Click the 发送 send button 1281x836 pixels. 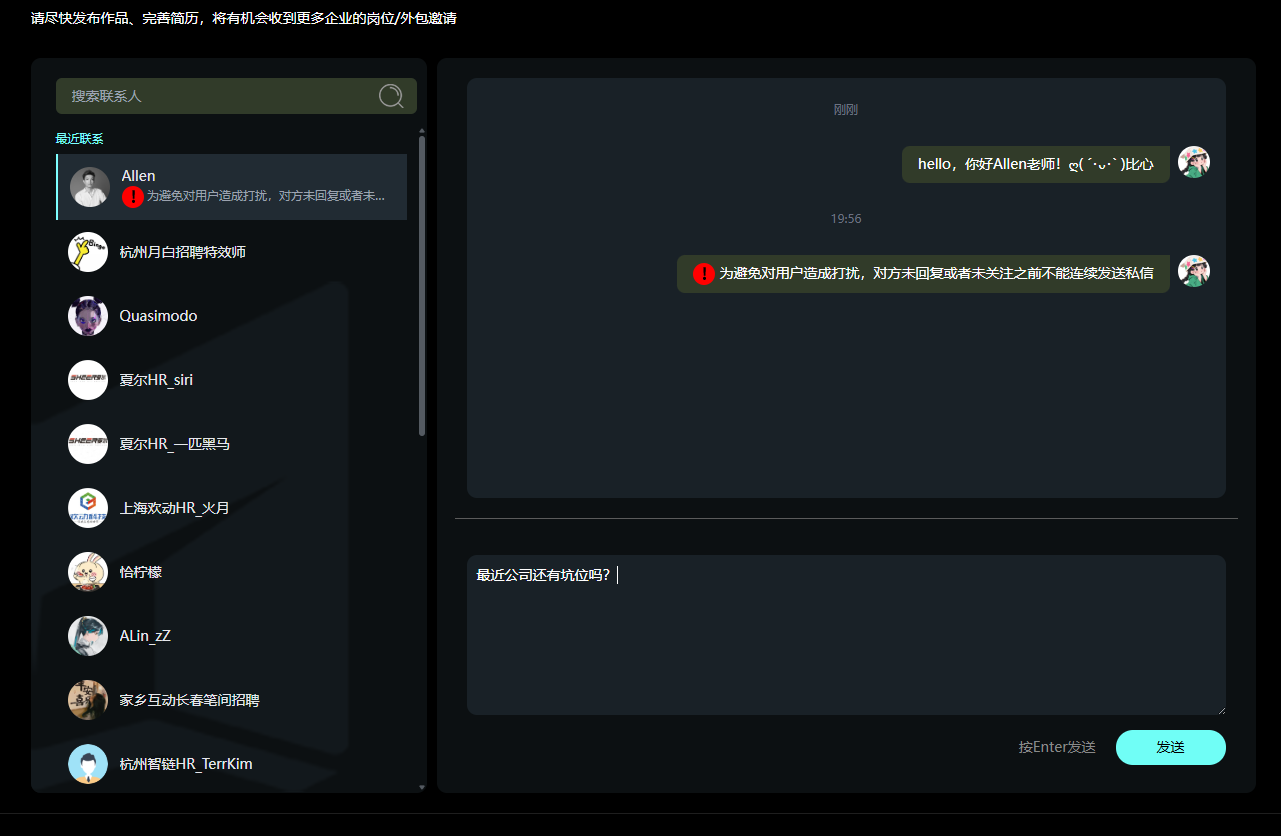tap(1171, 747)
